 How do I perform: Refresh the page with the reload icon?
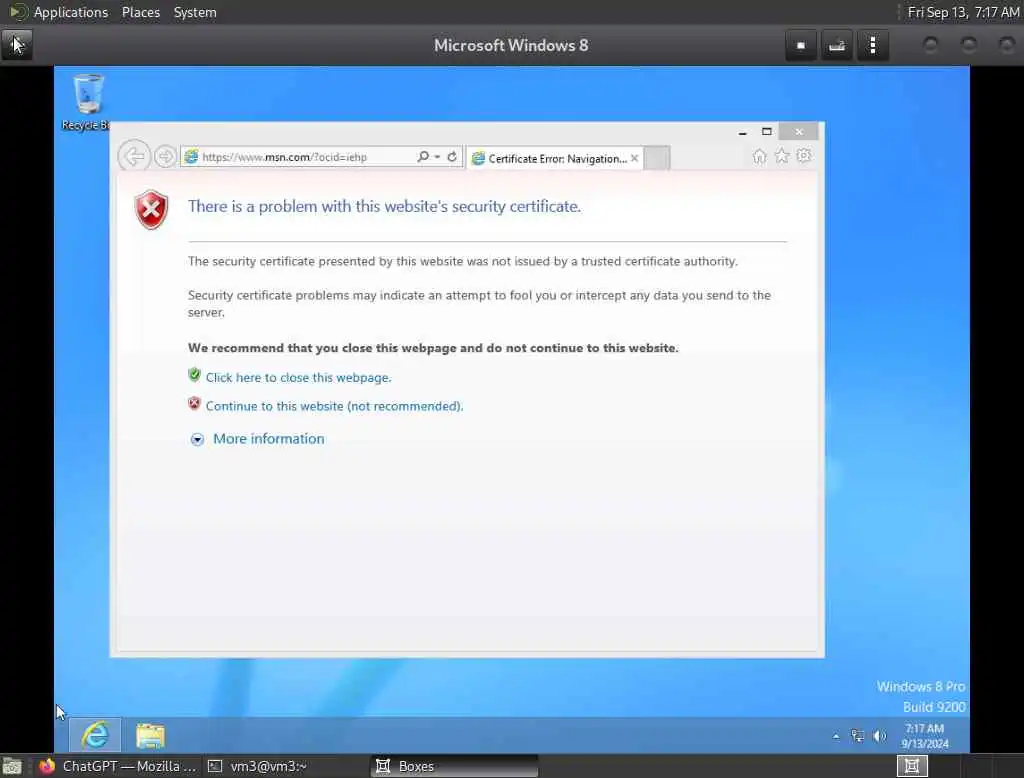point(452,156)
